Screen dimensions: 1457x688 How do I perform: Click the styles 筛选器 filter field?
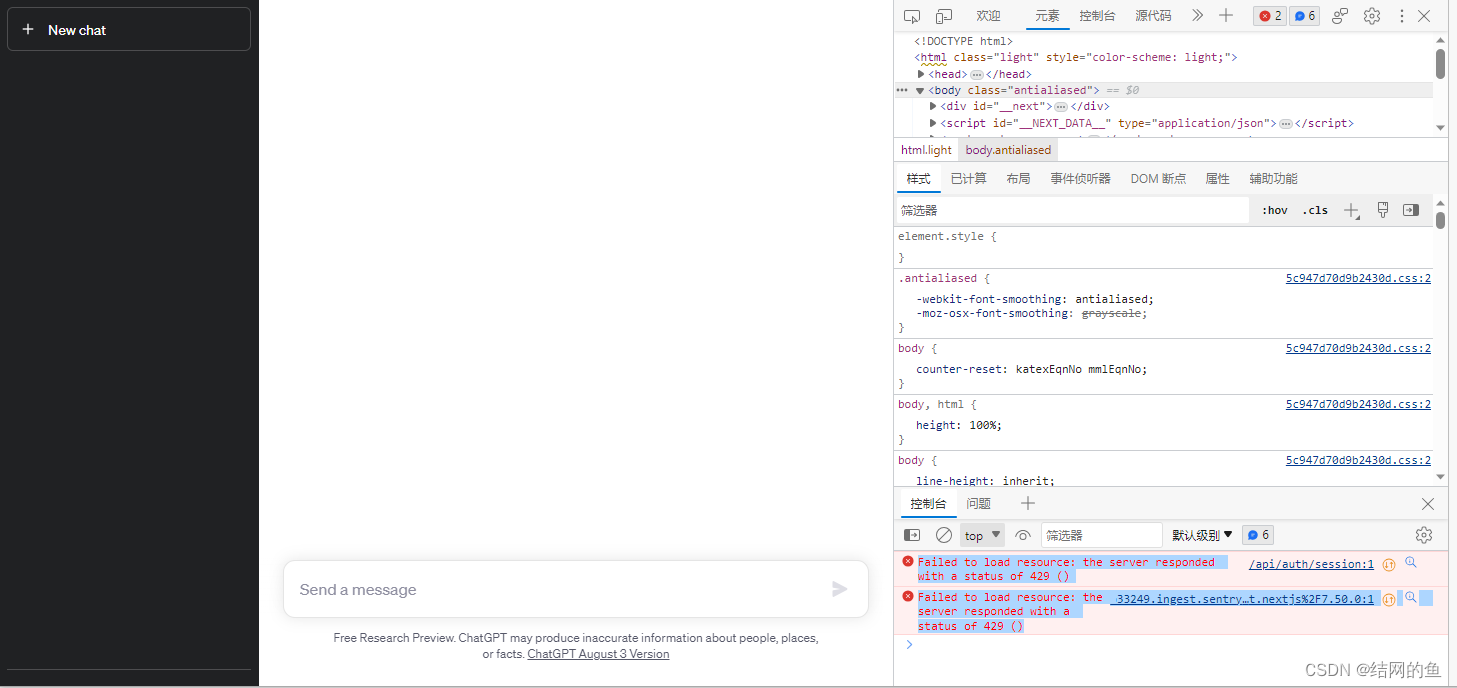(x=1072, y=210)
